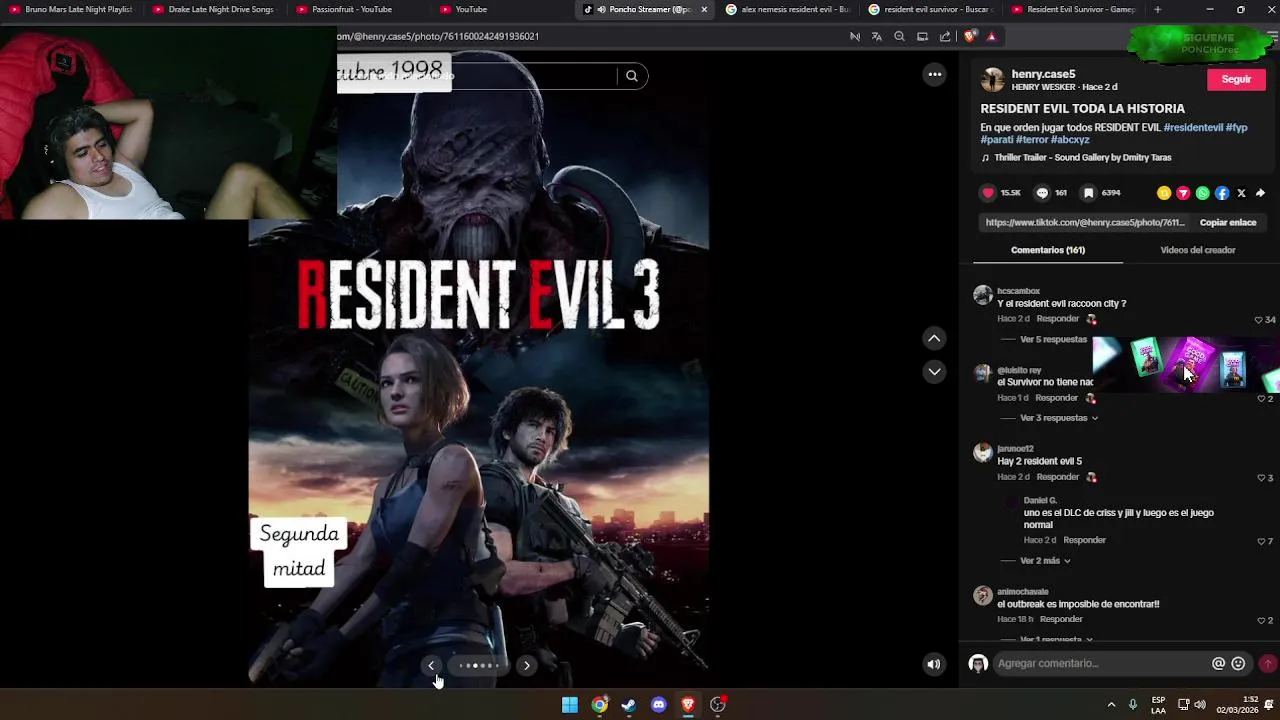Show the previous photo in the slideshow
Image resolution: width=1280 pixels, height=720 pixels.
431,665
